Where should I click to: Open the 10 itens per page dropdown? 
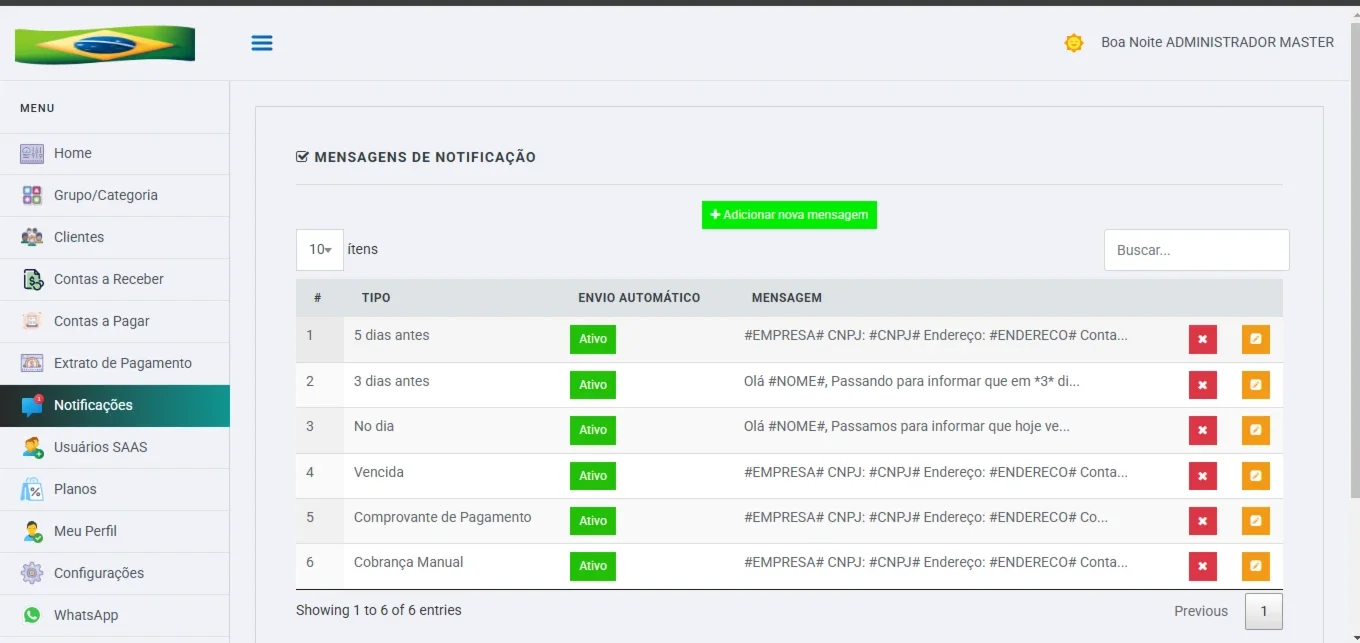[320, 250]
